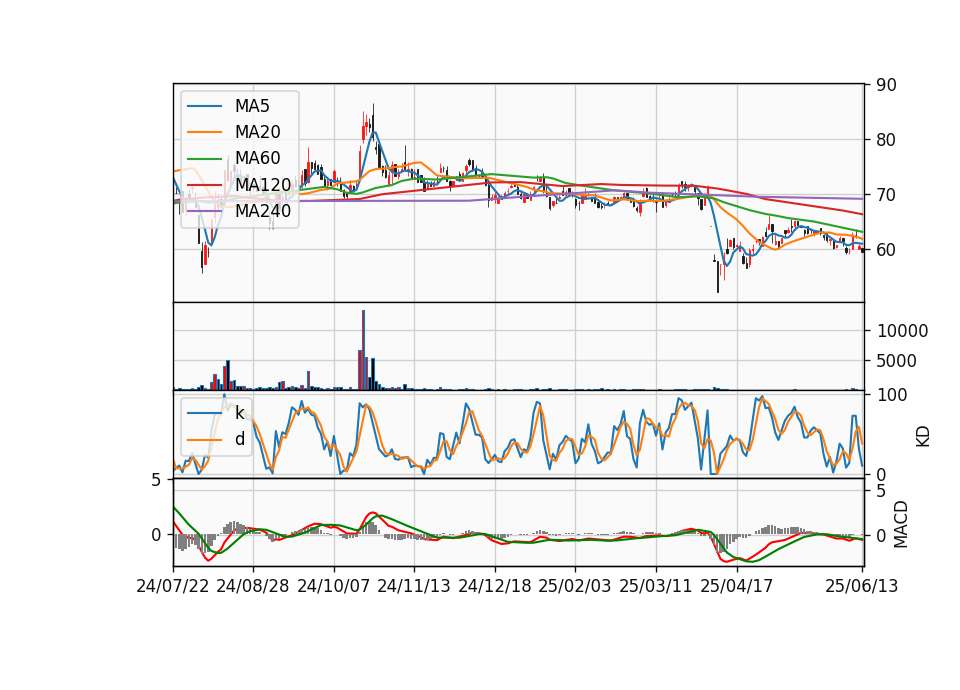Click the 24/10/07 date tick label
Screen dimensions: 960x690
point(334,586)
